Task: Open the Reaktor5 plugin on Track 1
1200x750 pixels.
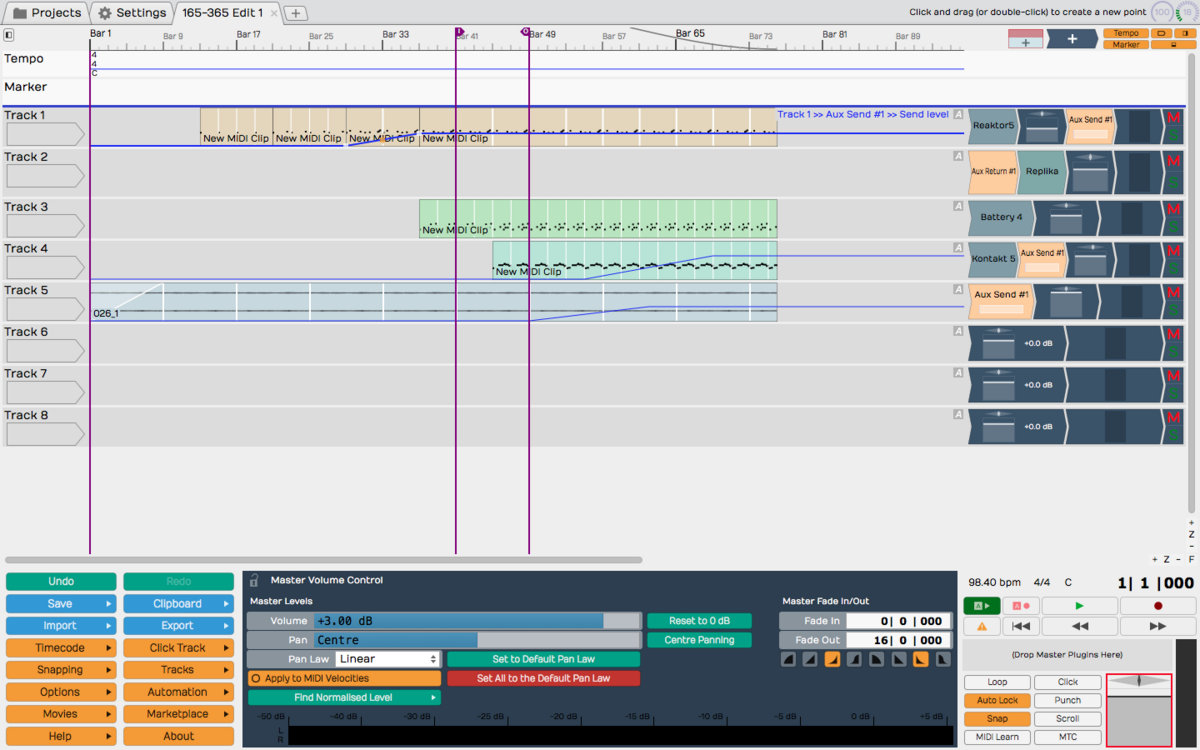Action: (995, 127)
